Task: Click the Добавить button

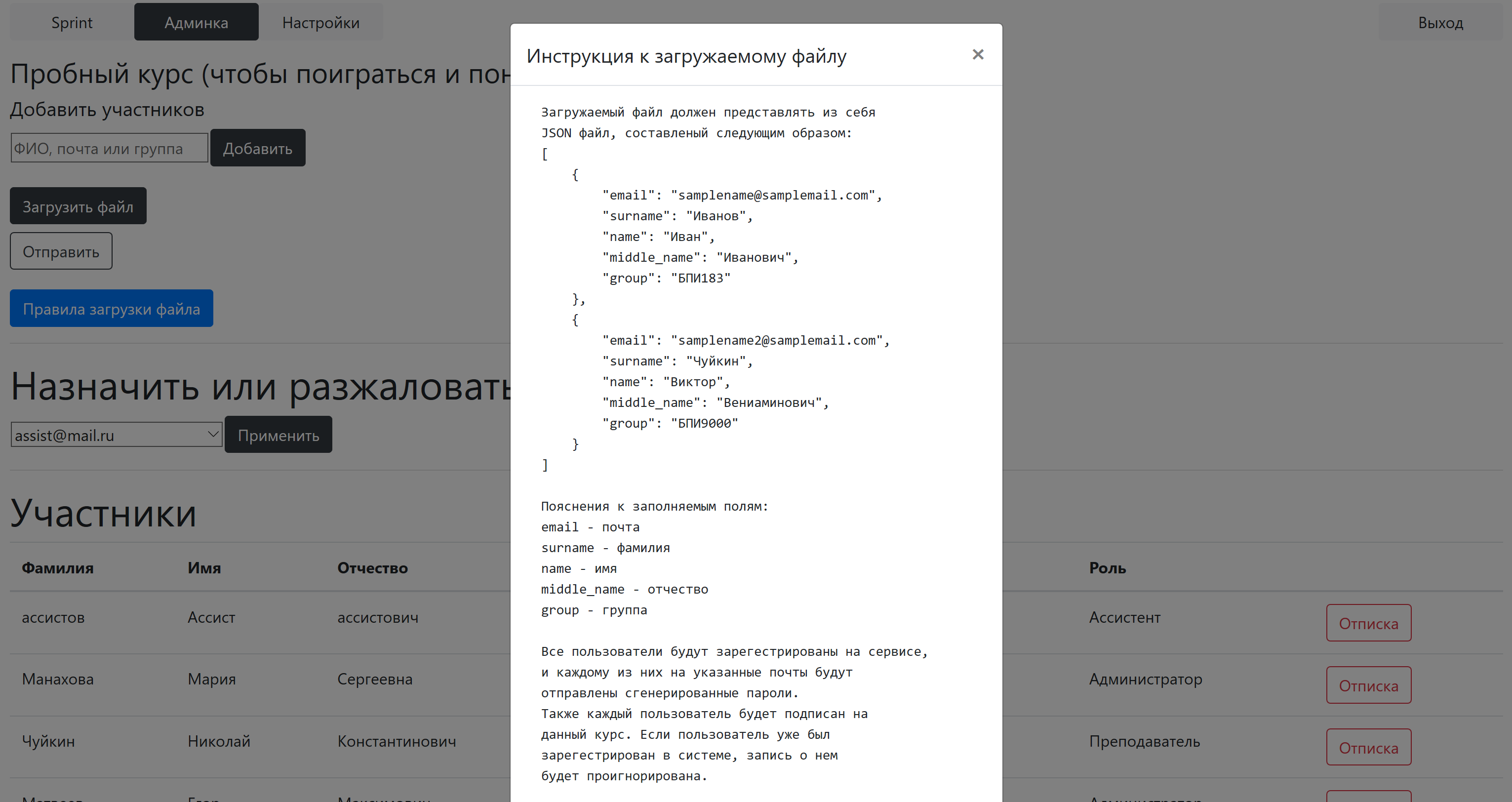Action: [258, 148]
